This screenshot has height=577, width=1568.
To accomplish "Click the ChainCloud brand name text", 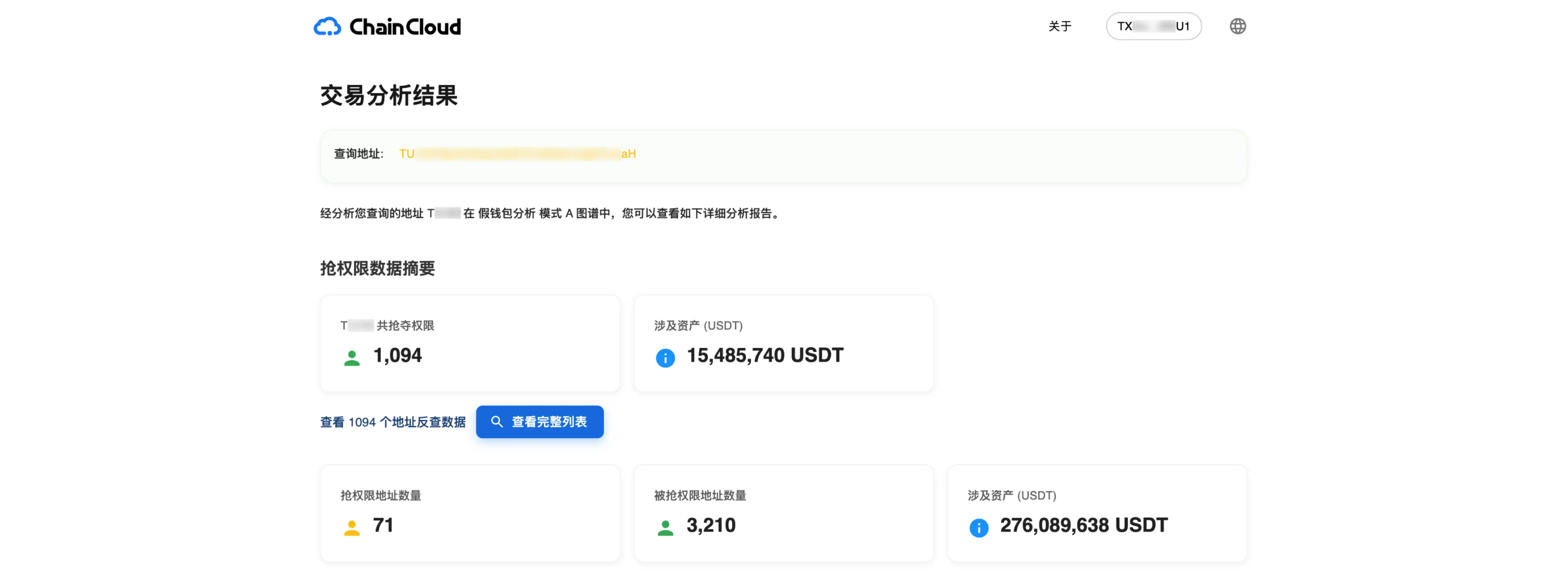I will click(405, 27).
